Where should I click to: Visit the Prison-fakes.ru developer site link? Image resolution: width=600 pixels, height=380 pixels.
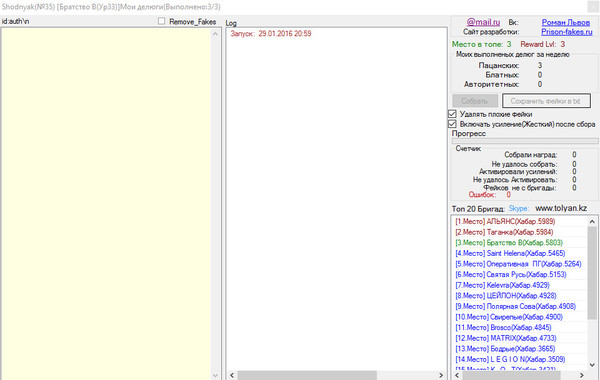pyautogui.click(x=567, y=32)
